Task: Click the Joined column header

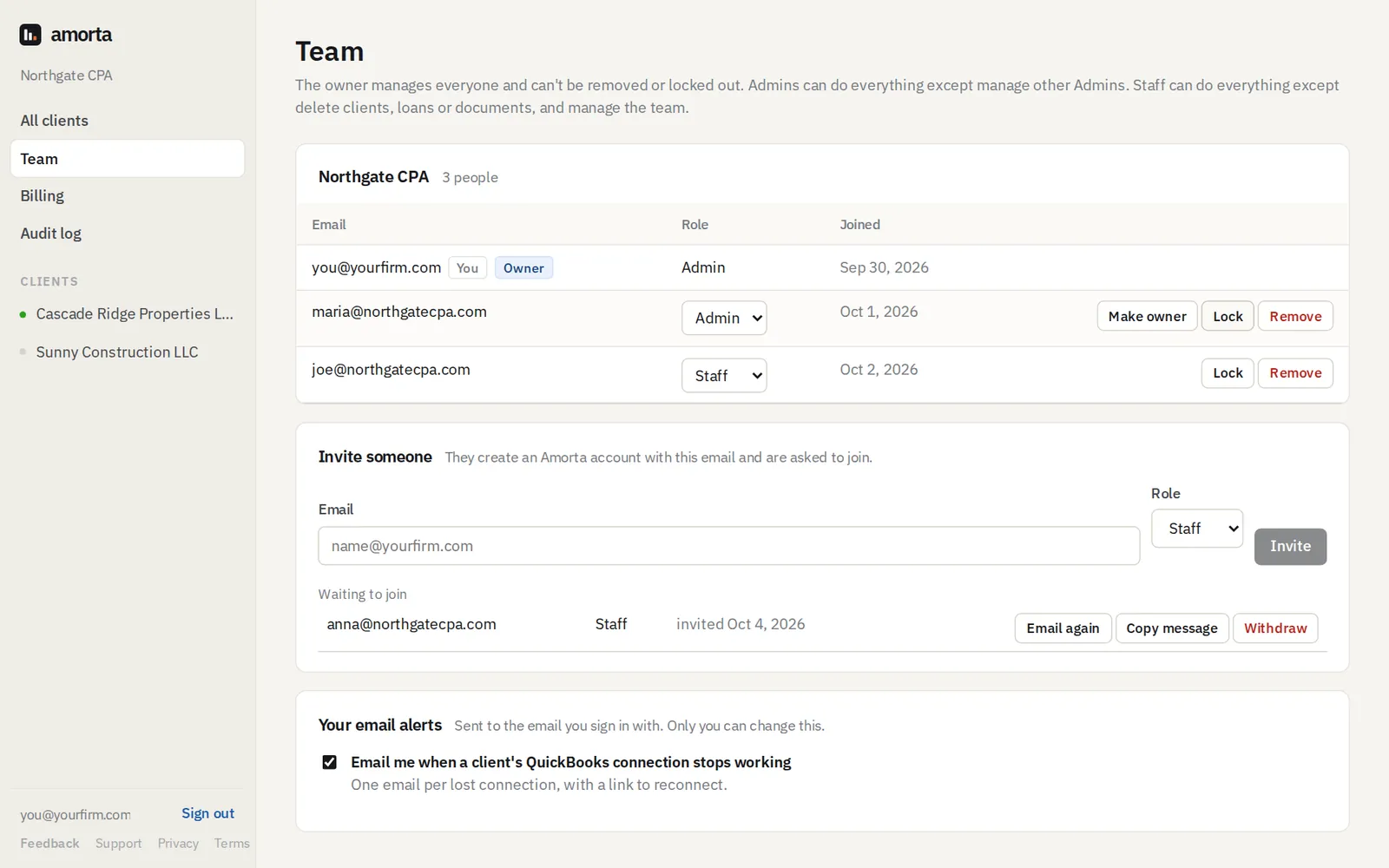Action: tap(859, 225)
